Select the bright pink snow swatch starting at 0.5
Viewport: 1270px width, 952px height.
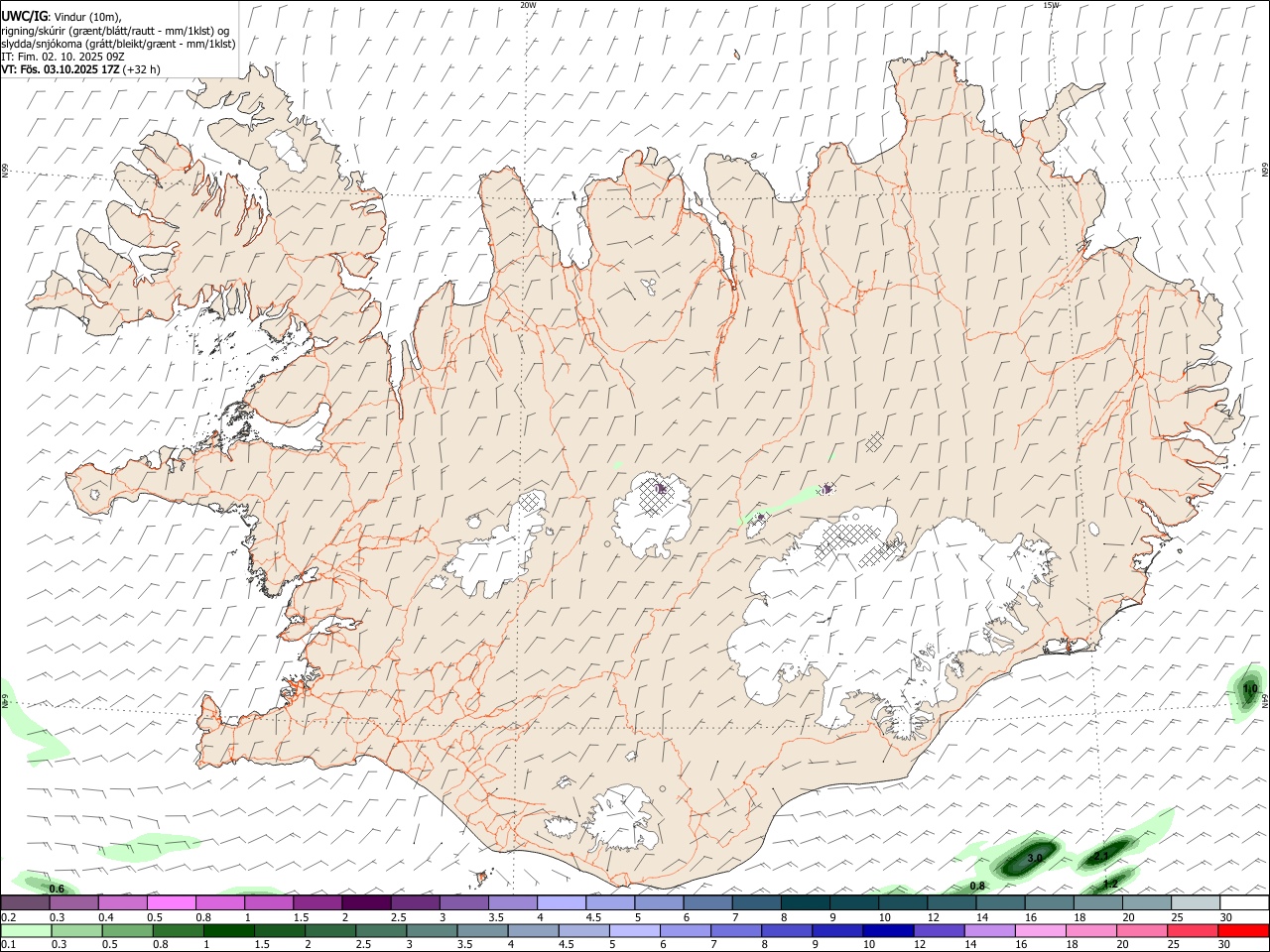171,902
